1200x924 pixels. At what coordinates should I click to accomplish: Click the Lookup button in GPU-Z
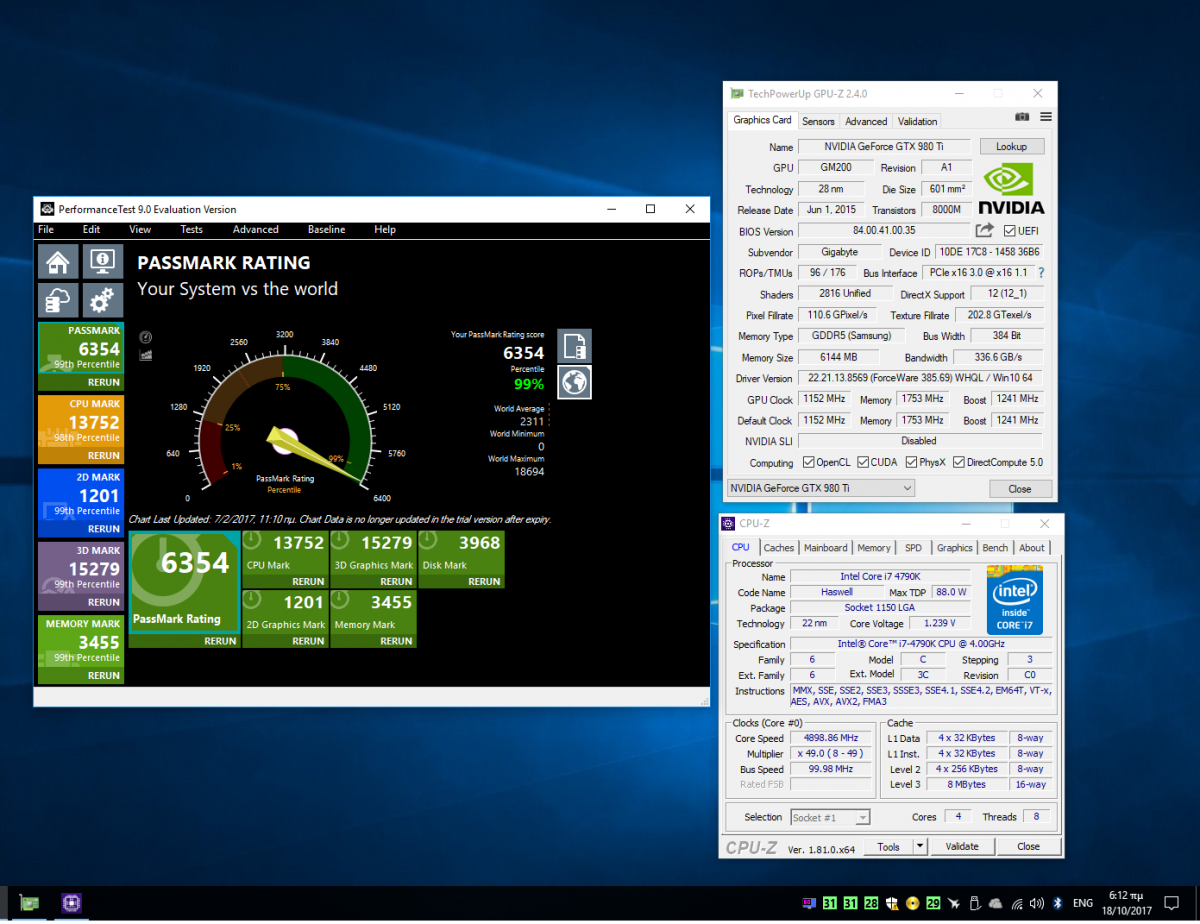pos(1011,146)
